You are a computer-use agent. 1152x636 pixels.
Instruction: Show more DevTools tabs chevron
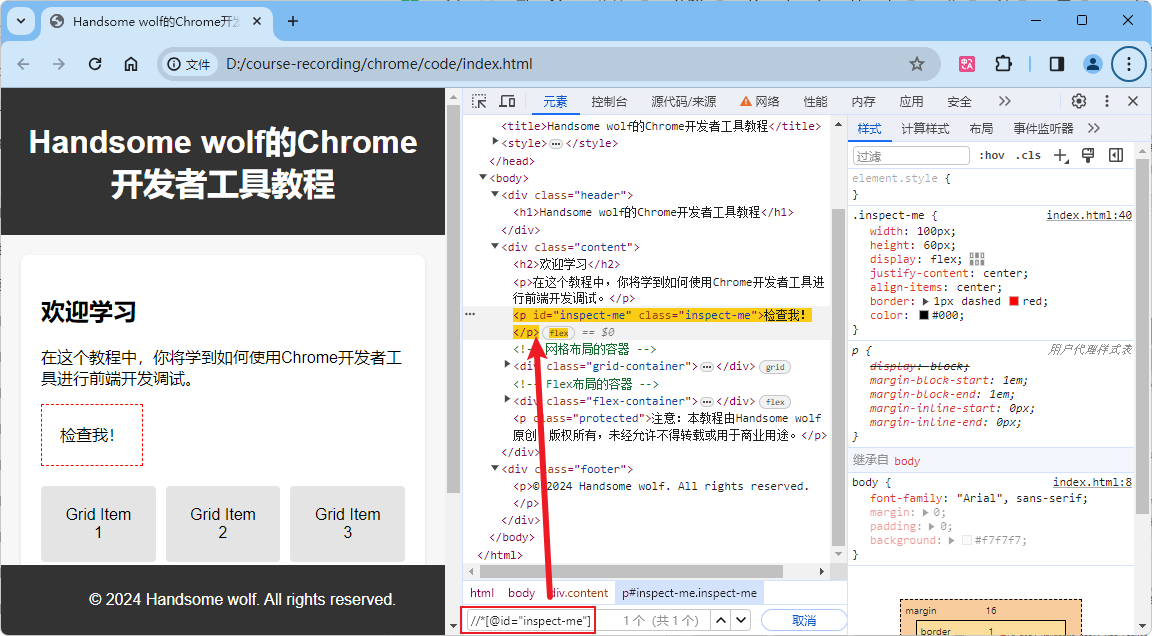[1005, 101]
